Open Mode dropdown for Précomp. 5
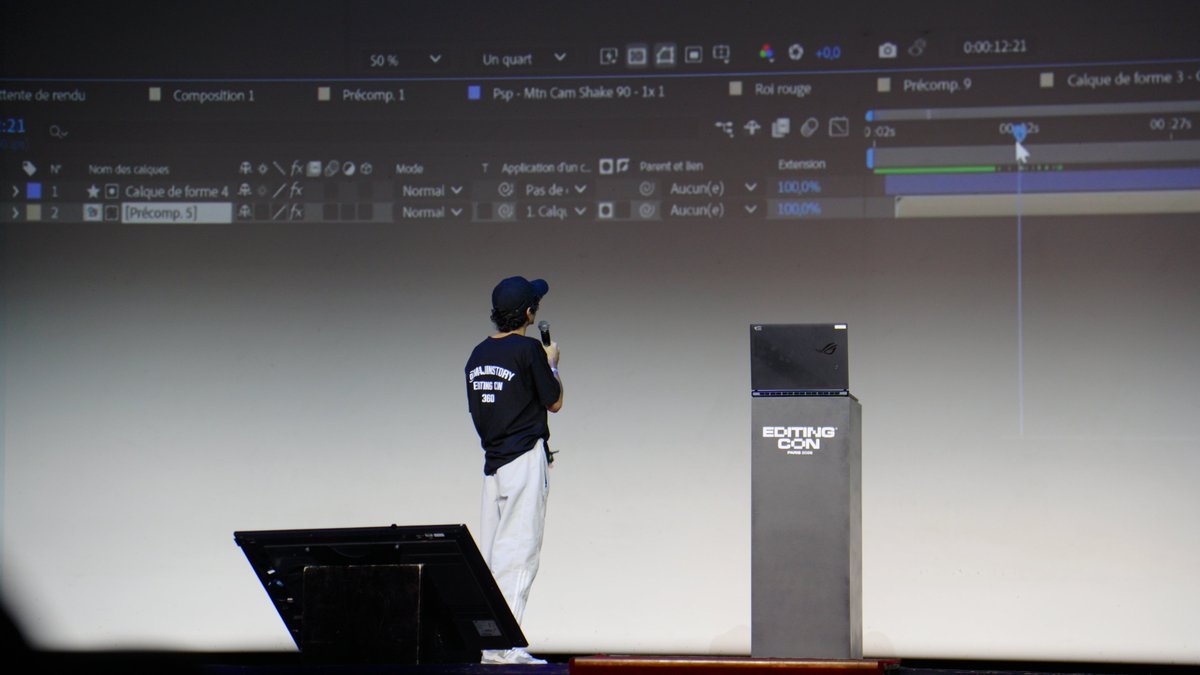Image resolution: width=1200 pixels, height=675 pixels. [x=432, y=212]
